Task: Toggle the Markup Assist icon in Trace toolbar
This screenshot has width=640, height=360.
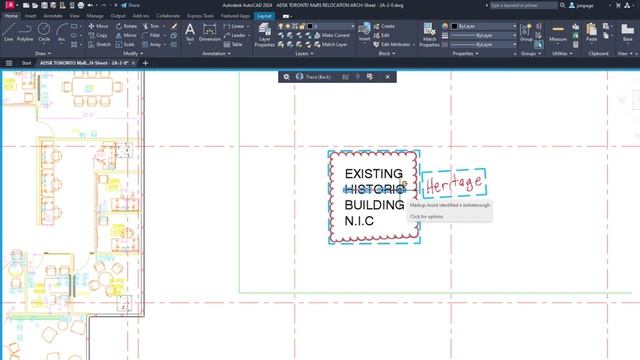Action: 370,77
